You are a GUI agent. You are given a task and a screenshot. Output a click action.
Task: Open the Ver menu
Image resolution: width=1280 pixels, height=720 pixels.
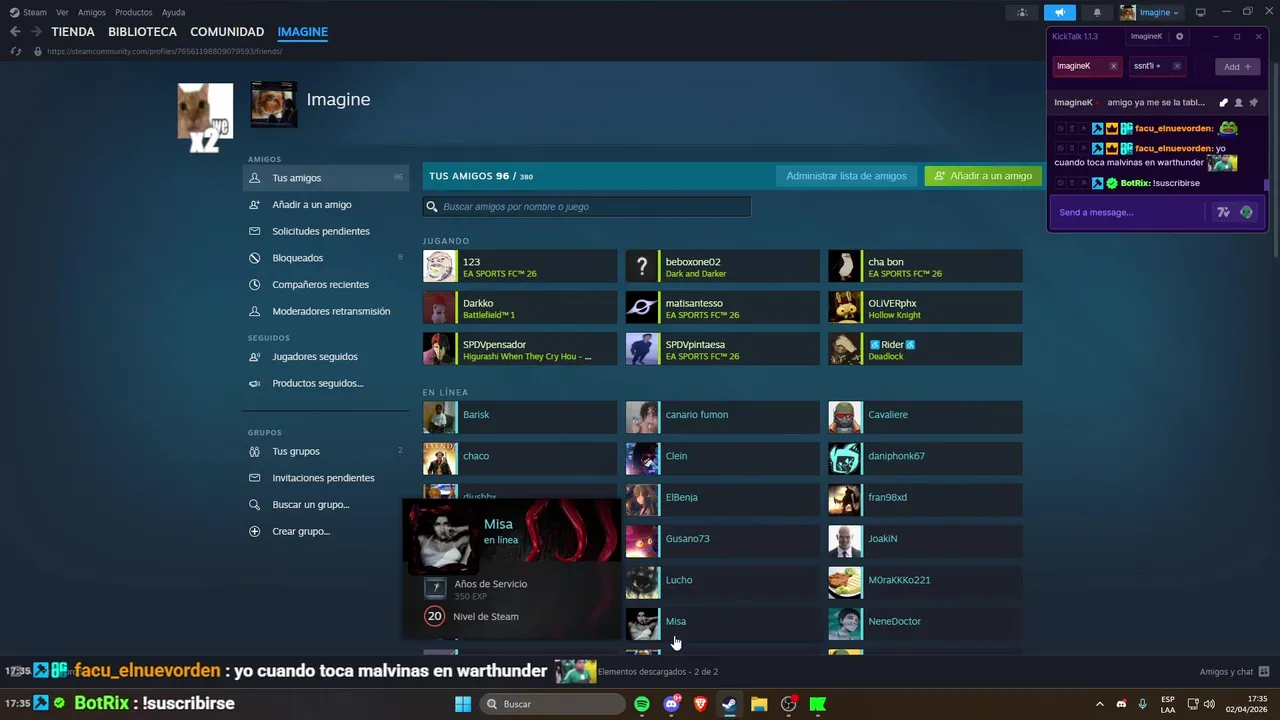(x=62, y=12)
